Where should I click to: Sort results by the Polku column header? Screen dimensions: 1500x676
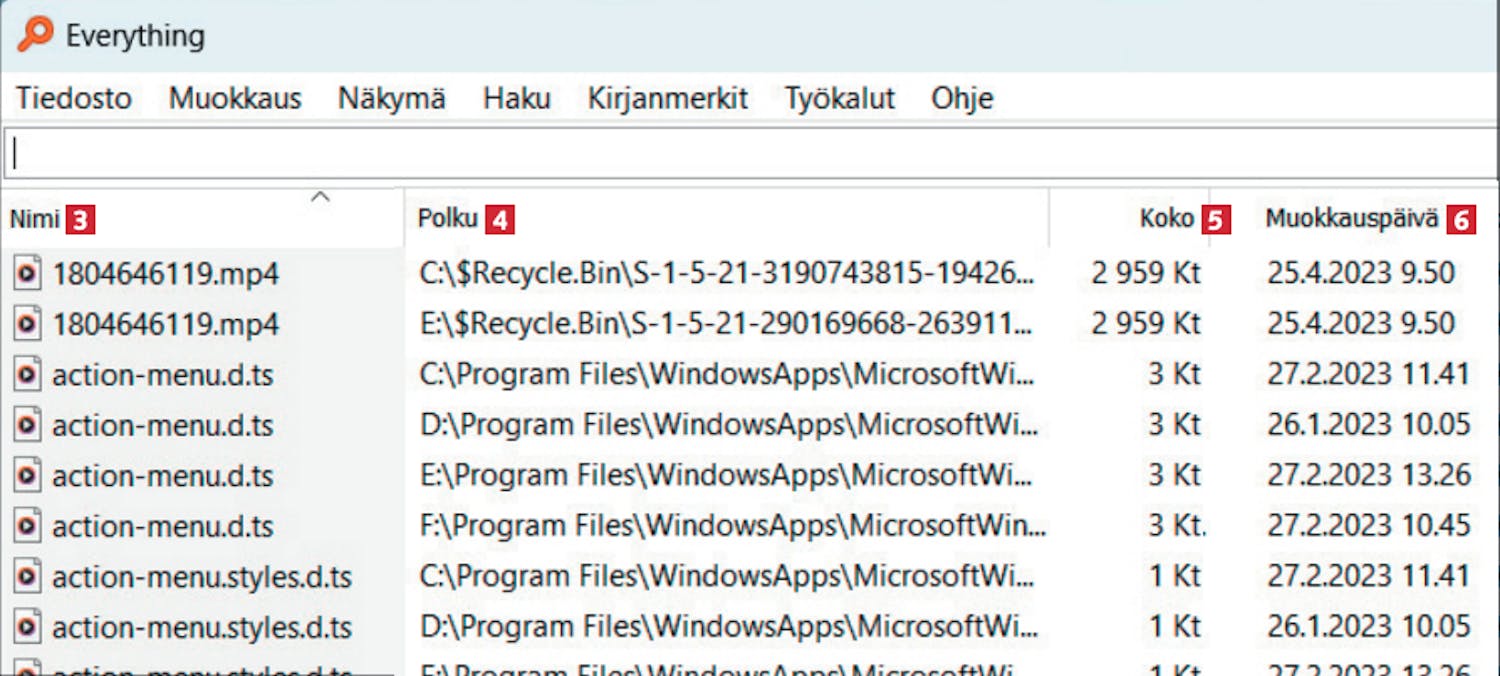[448, 219]
